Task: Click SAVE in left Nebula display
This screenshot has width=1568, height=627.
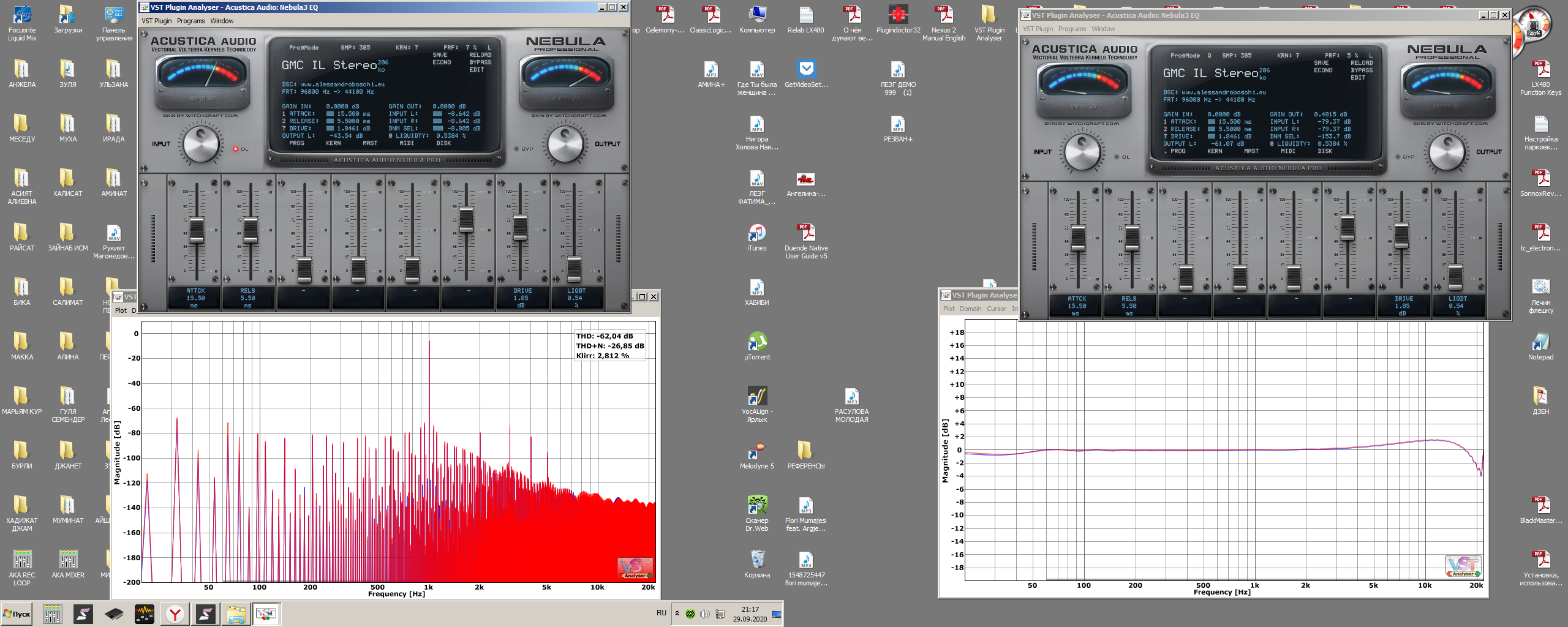Action: [x=440, y=55]
